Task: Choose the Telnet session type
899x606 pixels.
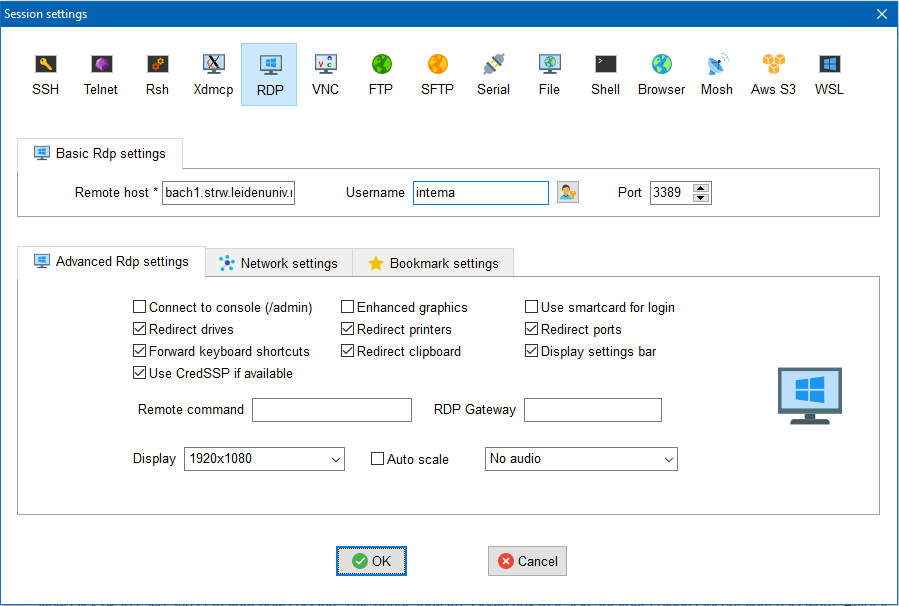Action: (x=100, y=75)
